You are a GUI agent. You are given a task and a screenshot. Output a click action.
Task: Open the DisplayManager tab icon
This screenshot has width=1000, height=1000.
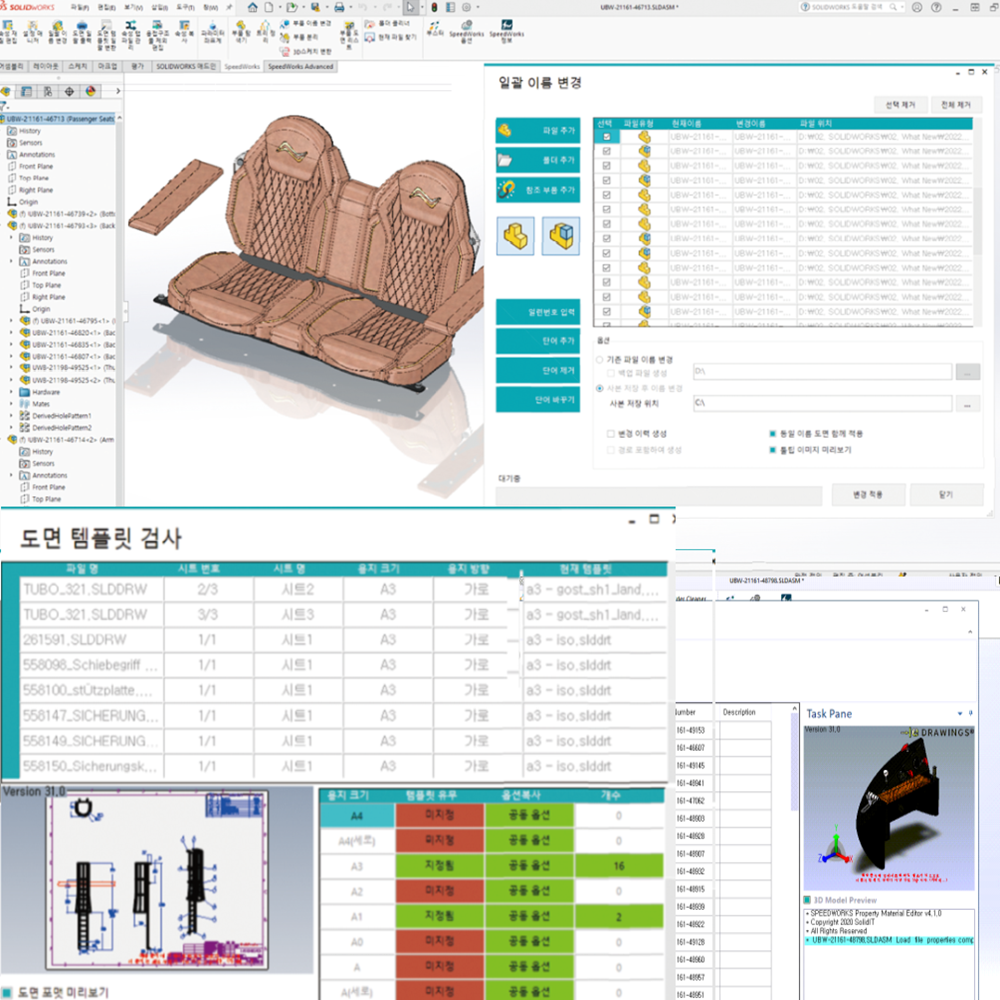89,91
